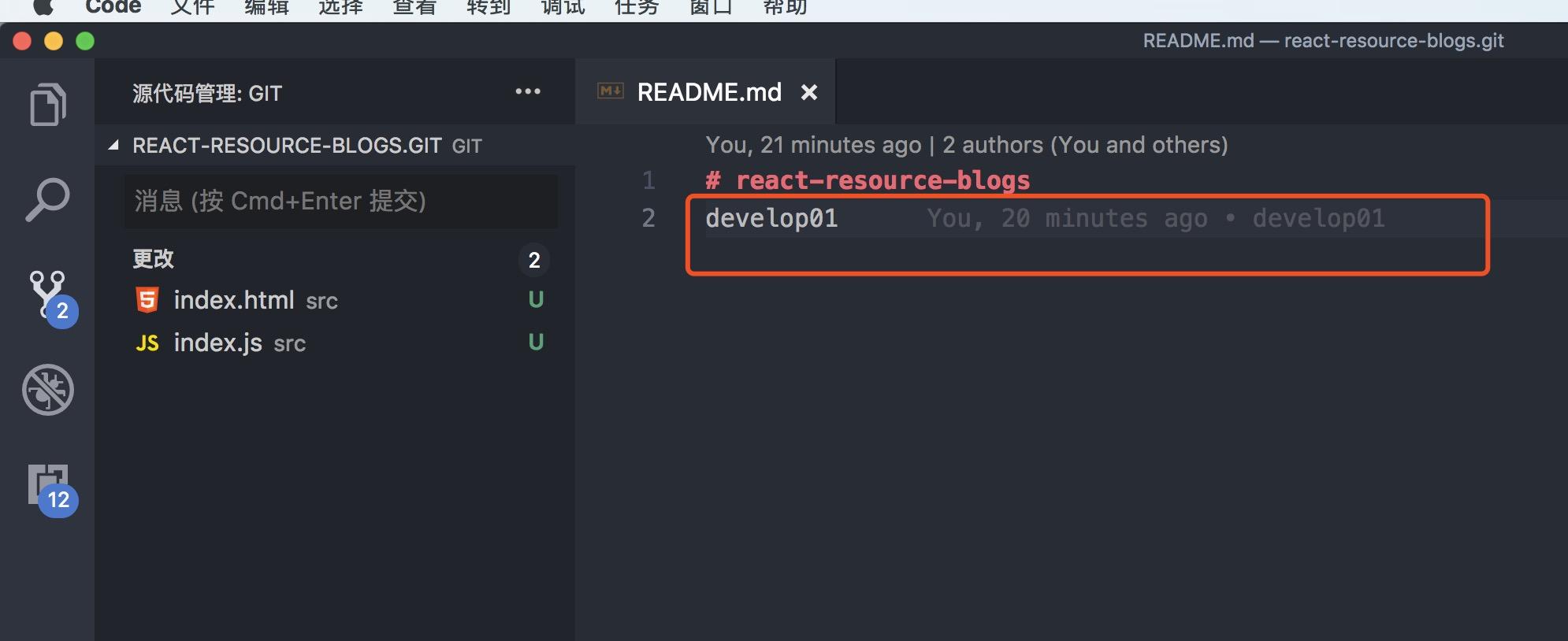Open the 查看 menu
This screenshot has width=1568, height=641.
[x=414, y=7]
